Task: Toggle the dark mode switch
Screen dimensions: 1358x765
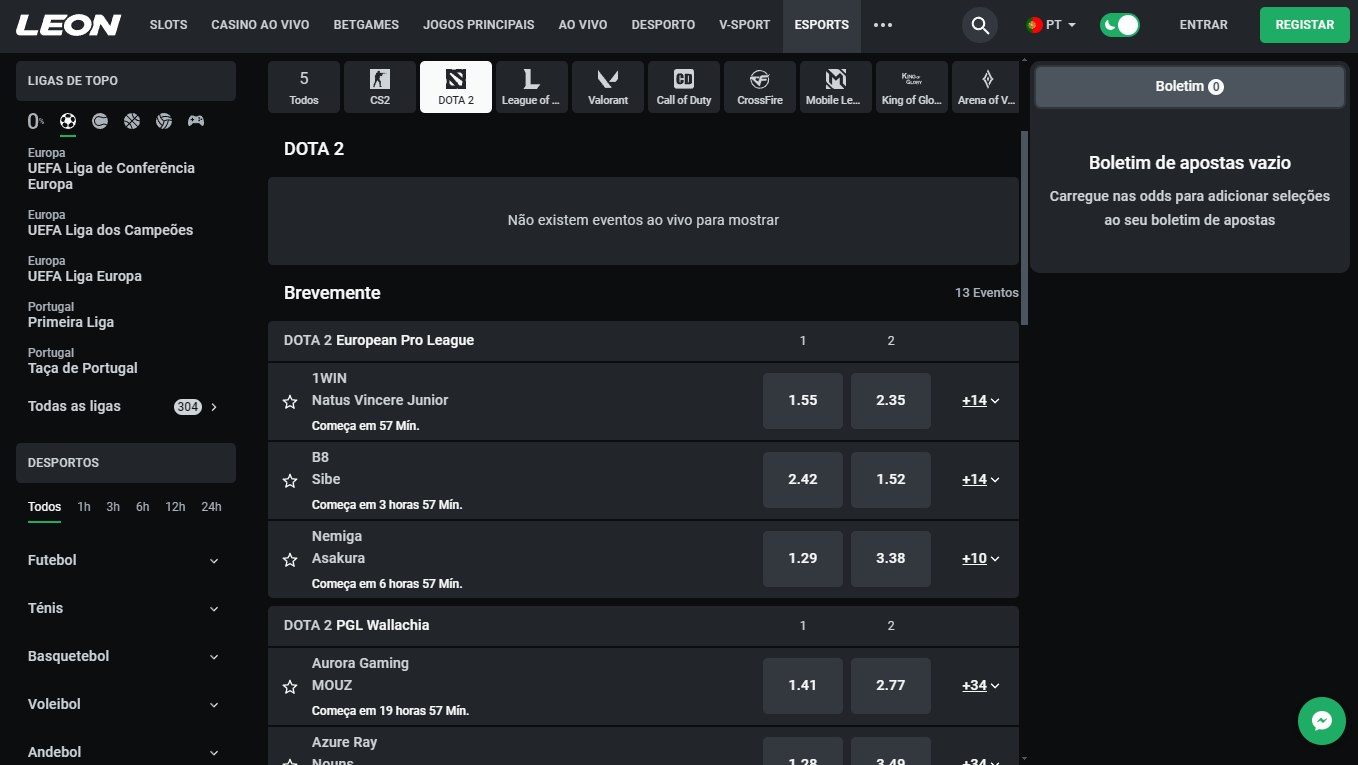Action: tap(1119, 25)
